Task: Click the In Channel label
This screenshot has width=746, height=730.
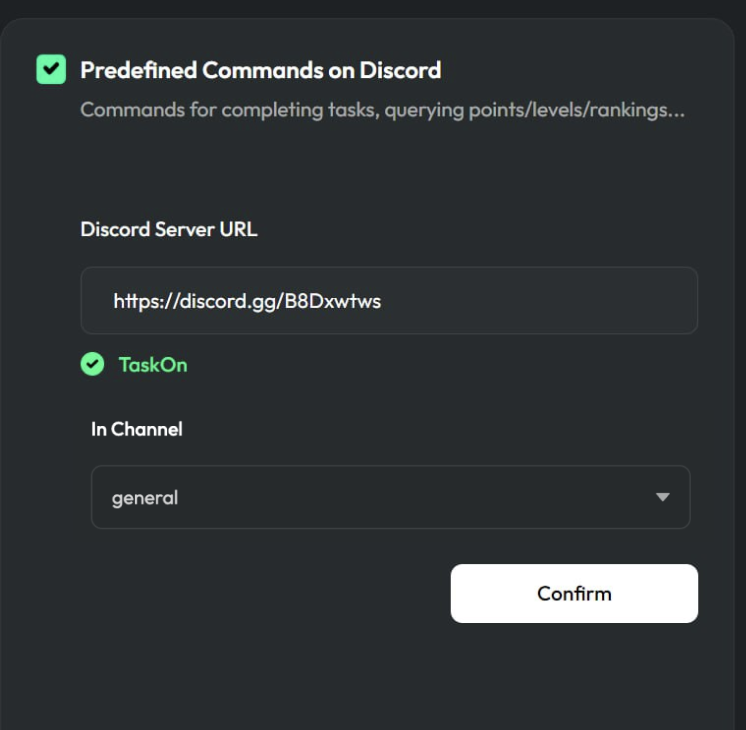Action: [137, 429]
